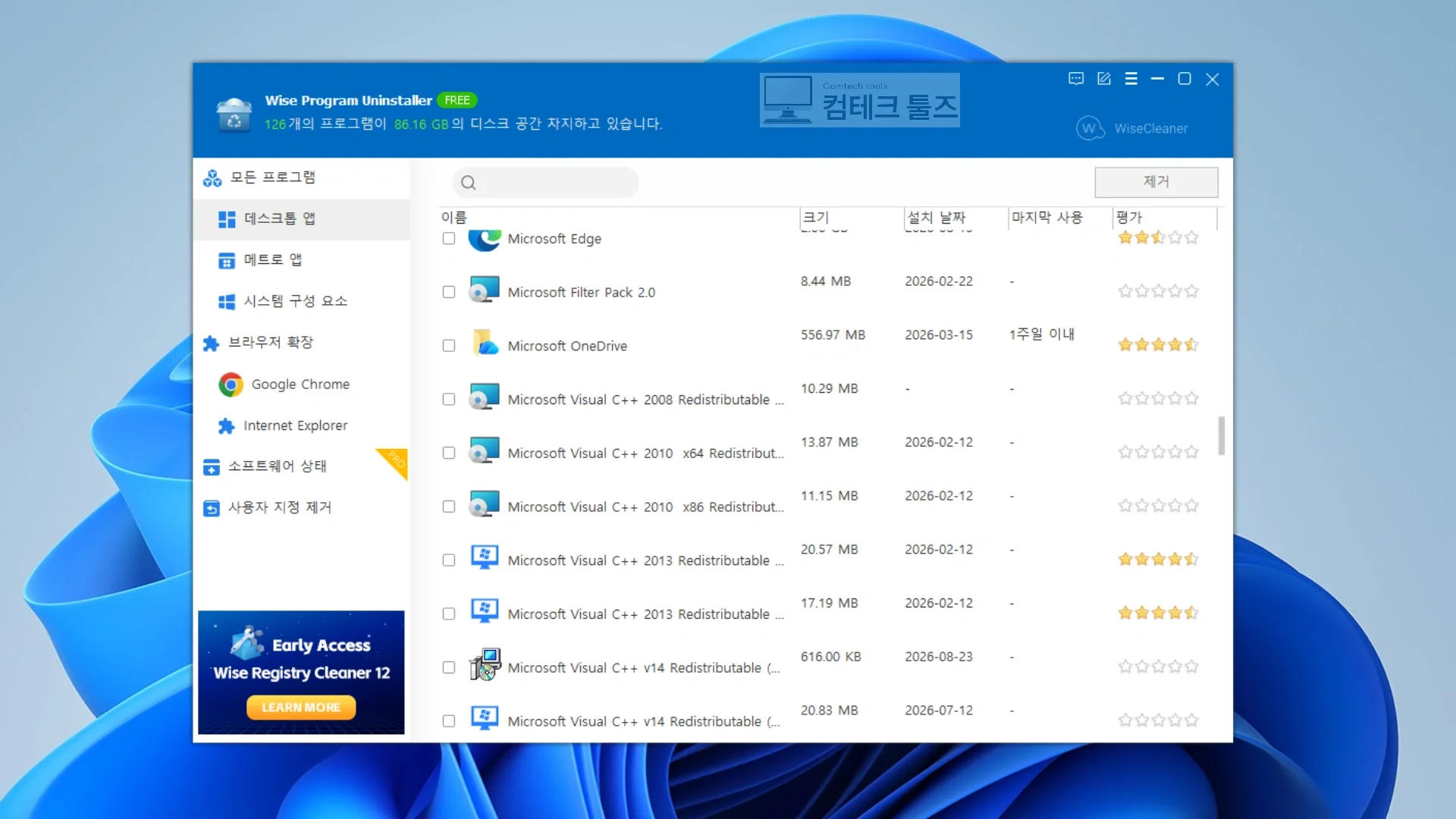Click the search magnifier icon

point(468,183)
